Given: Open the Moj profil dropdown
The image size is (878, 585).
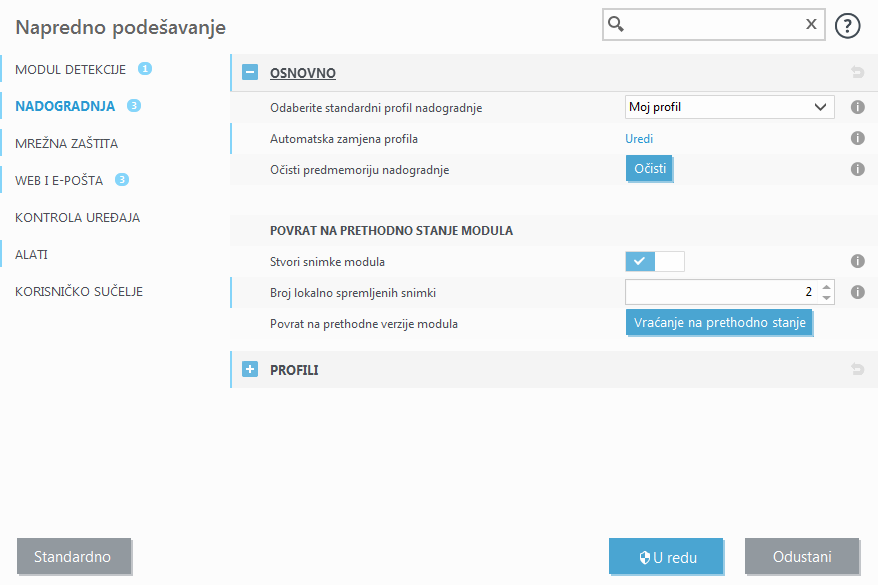Looking at the screenshot, I should (729, 107).
